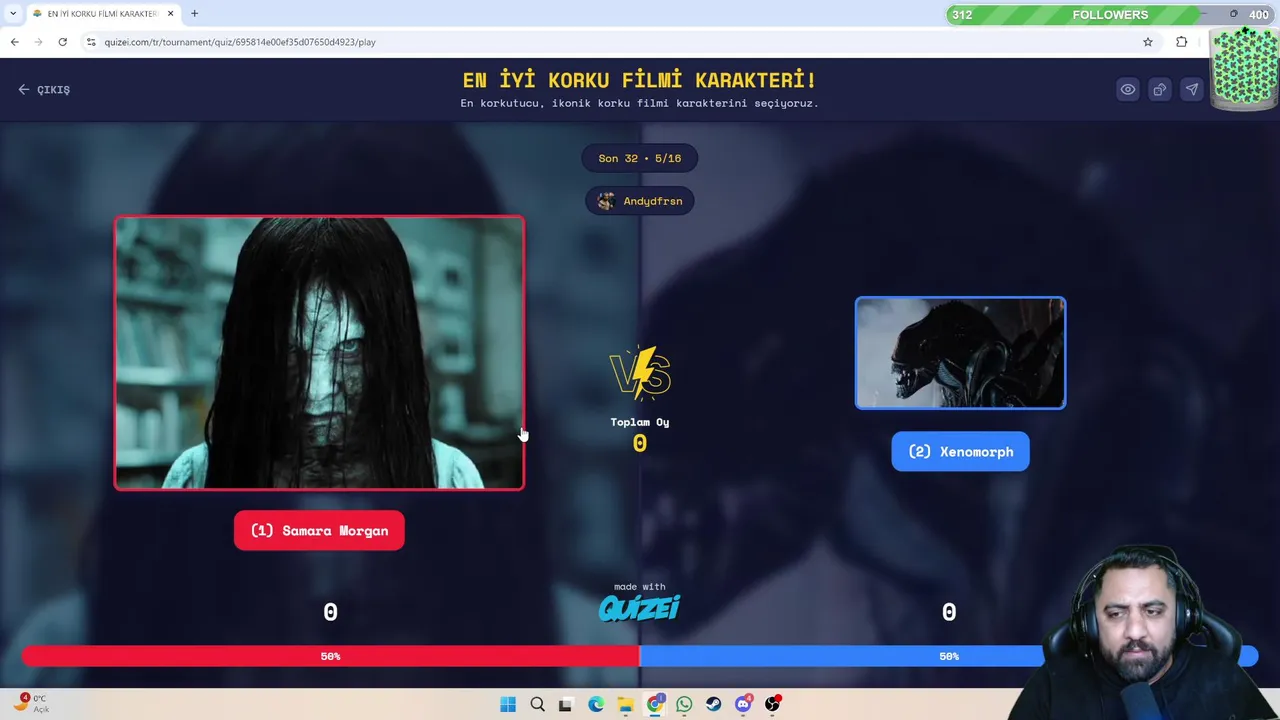This screenshot has height=720, width=1280.
Task: Open the browser extensions puzzle icon
Action: [x=1182, y=42]
